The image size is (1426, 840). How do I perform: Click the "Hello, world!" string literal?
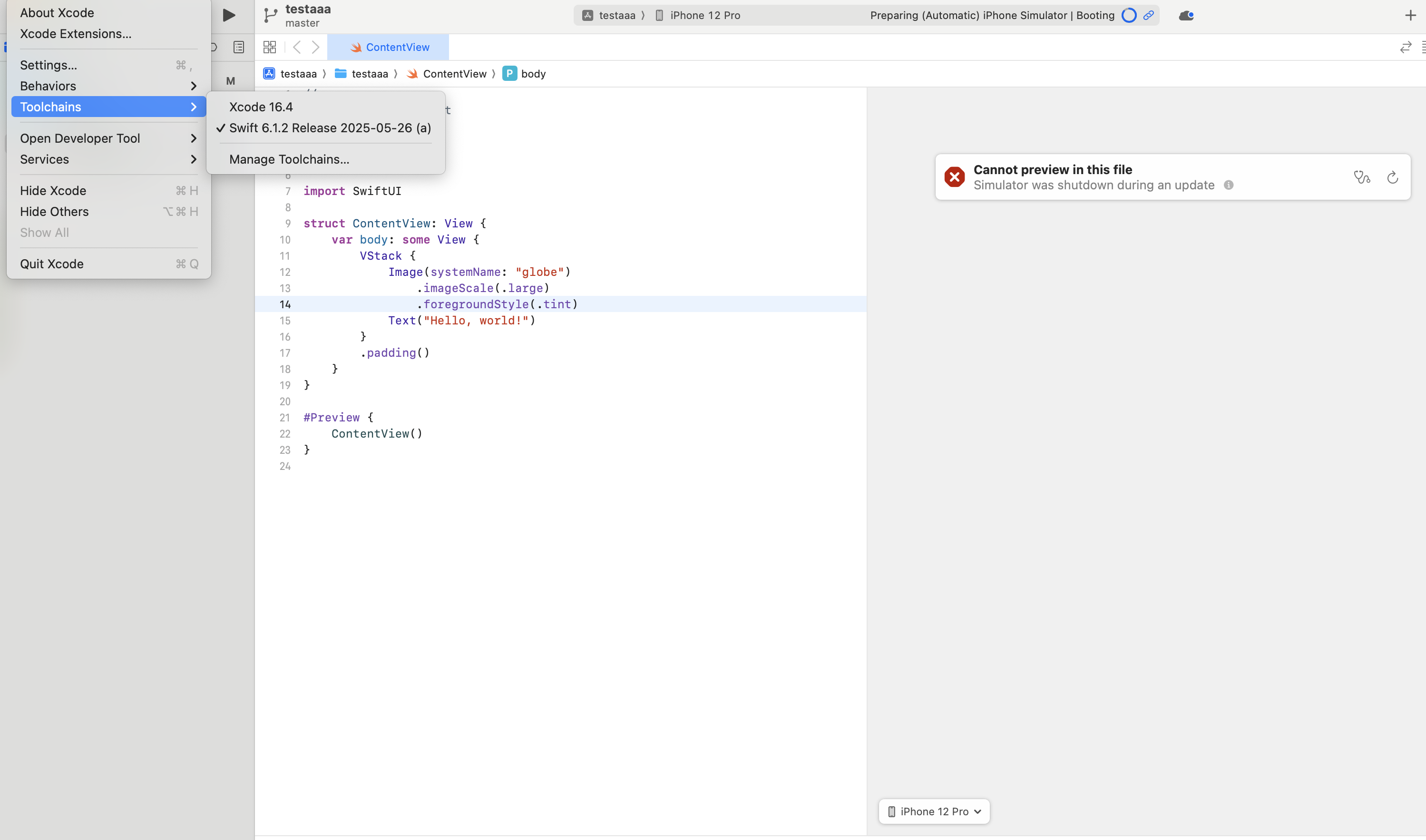click(475, 321)
